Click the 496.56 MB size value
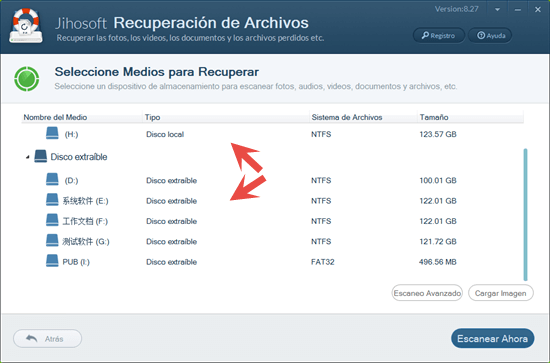 click(x=437, y=262)
